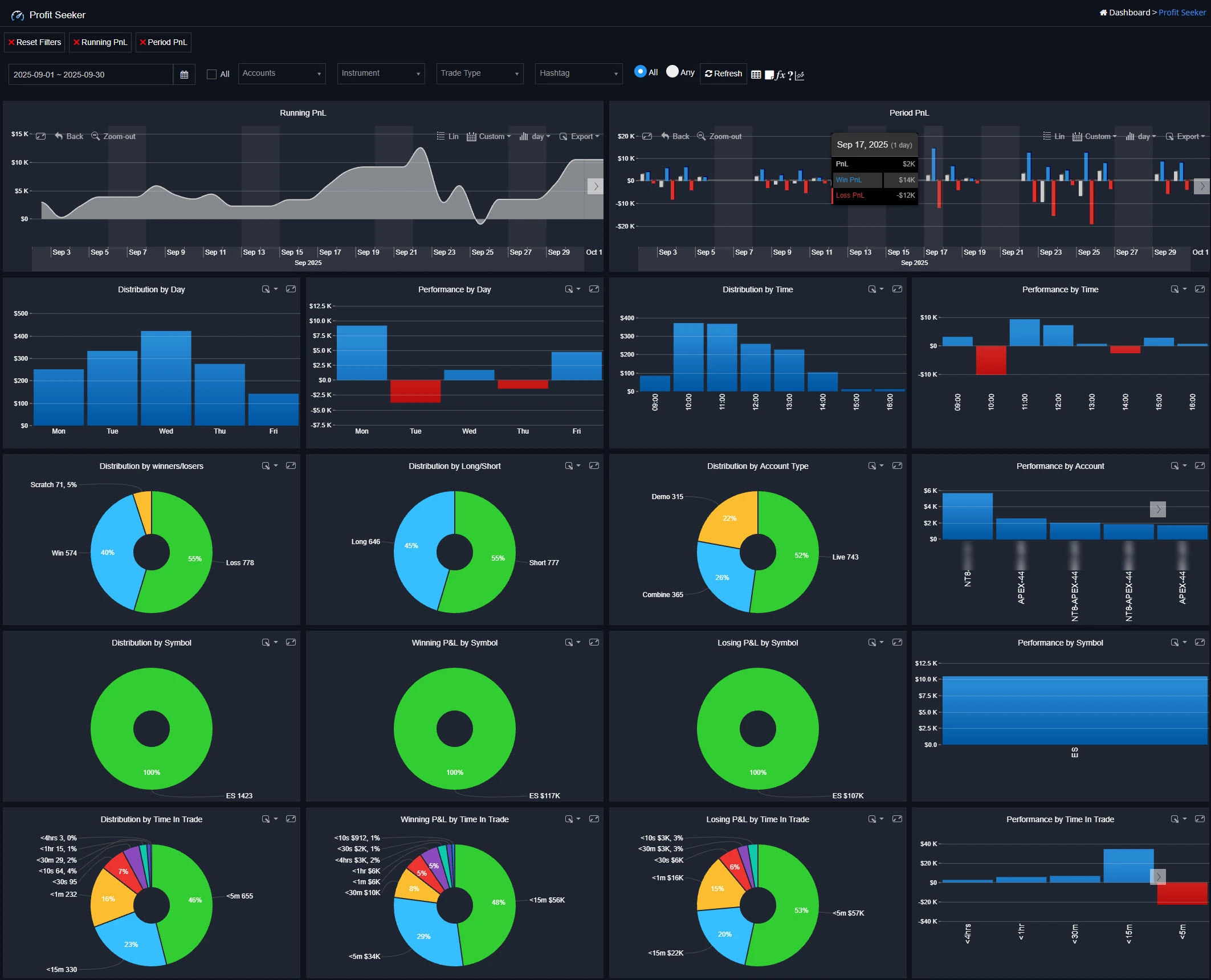
Task: Select the All radio button
Action: point(640,72)
